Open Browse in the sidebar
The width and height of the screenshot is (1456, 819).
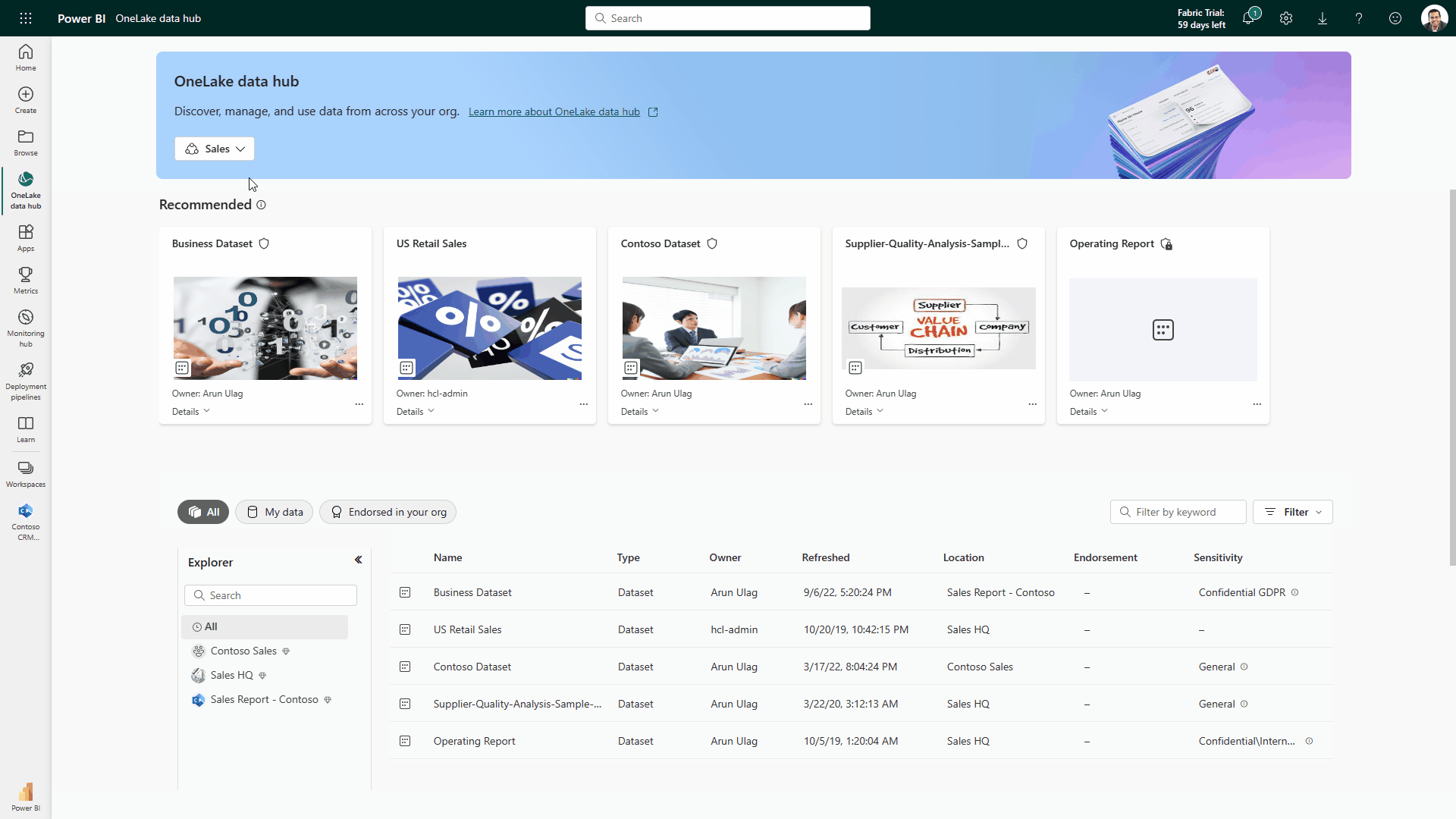tap(26, 143)
